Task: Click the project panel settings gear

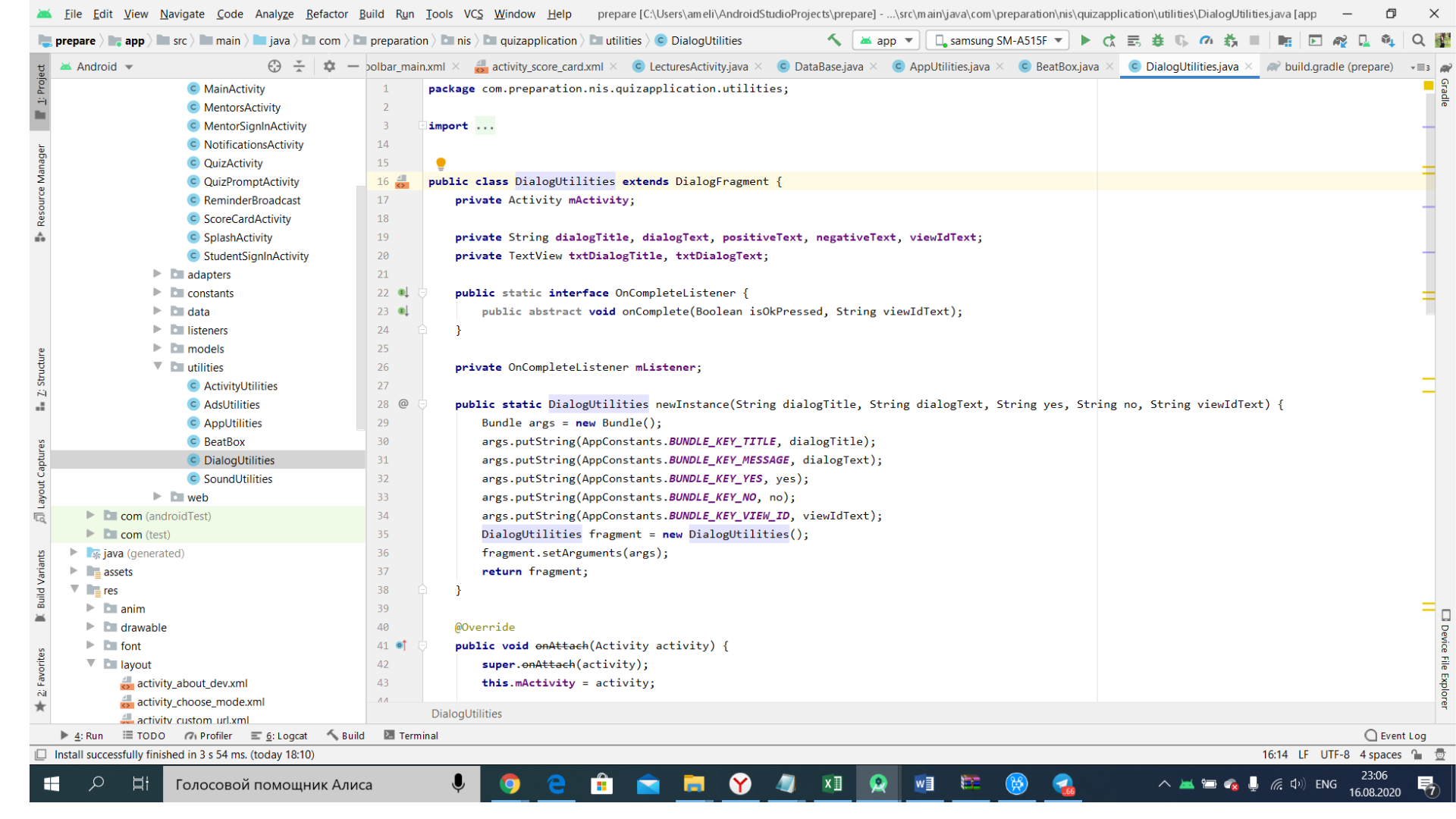Action: point(329,67)
